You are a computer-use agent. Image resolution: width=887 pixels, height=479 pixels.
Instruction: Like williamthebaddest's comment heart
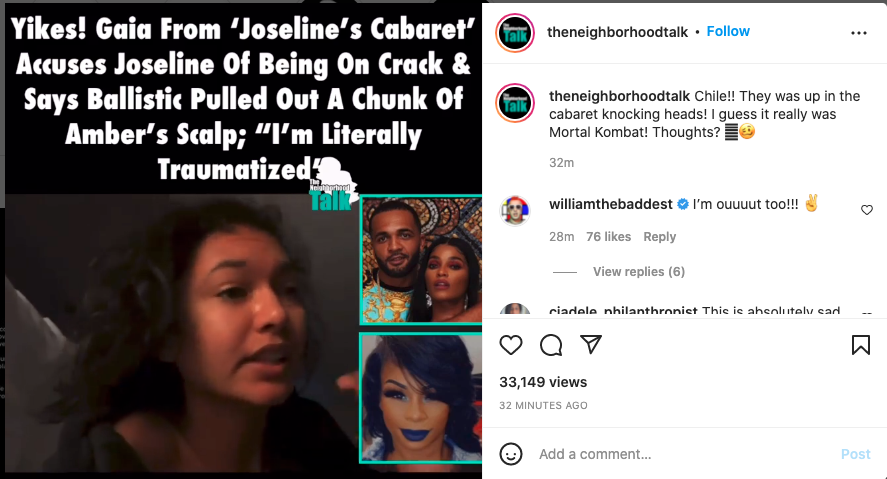[867, 210]
